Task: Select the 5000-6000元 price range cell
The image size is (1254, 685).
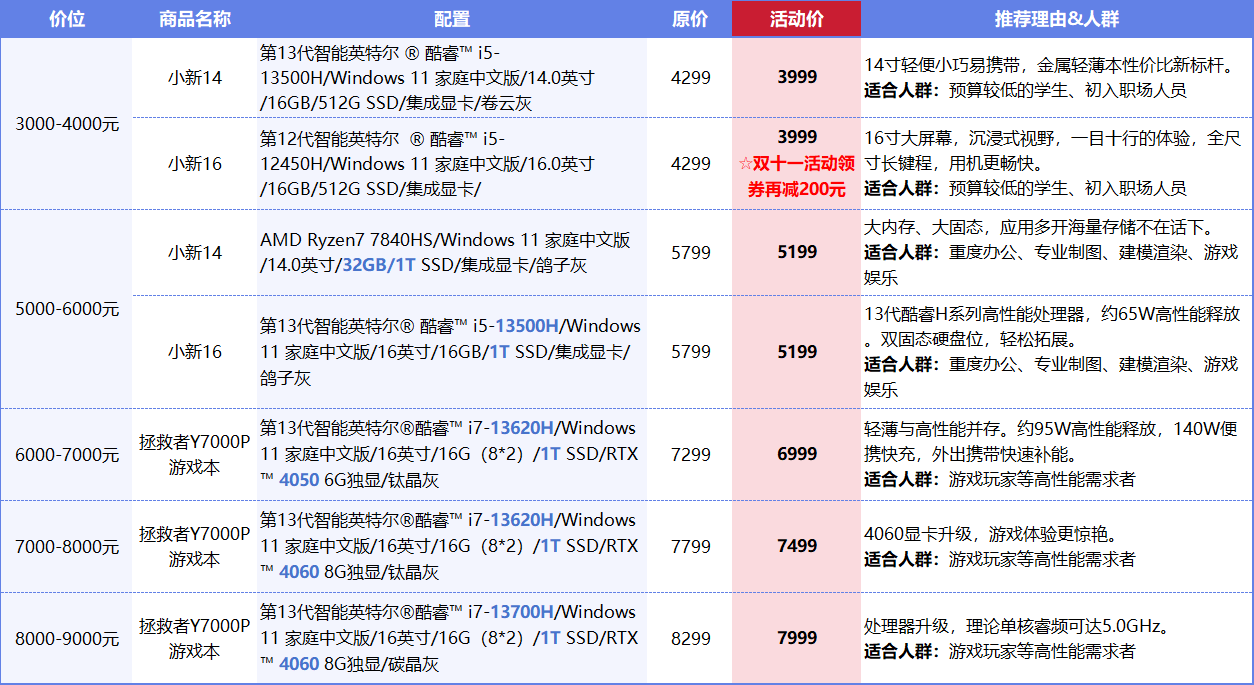Action: coord(67,309)
